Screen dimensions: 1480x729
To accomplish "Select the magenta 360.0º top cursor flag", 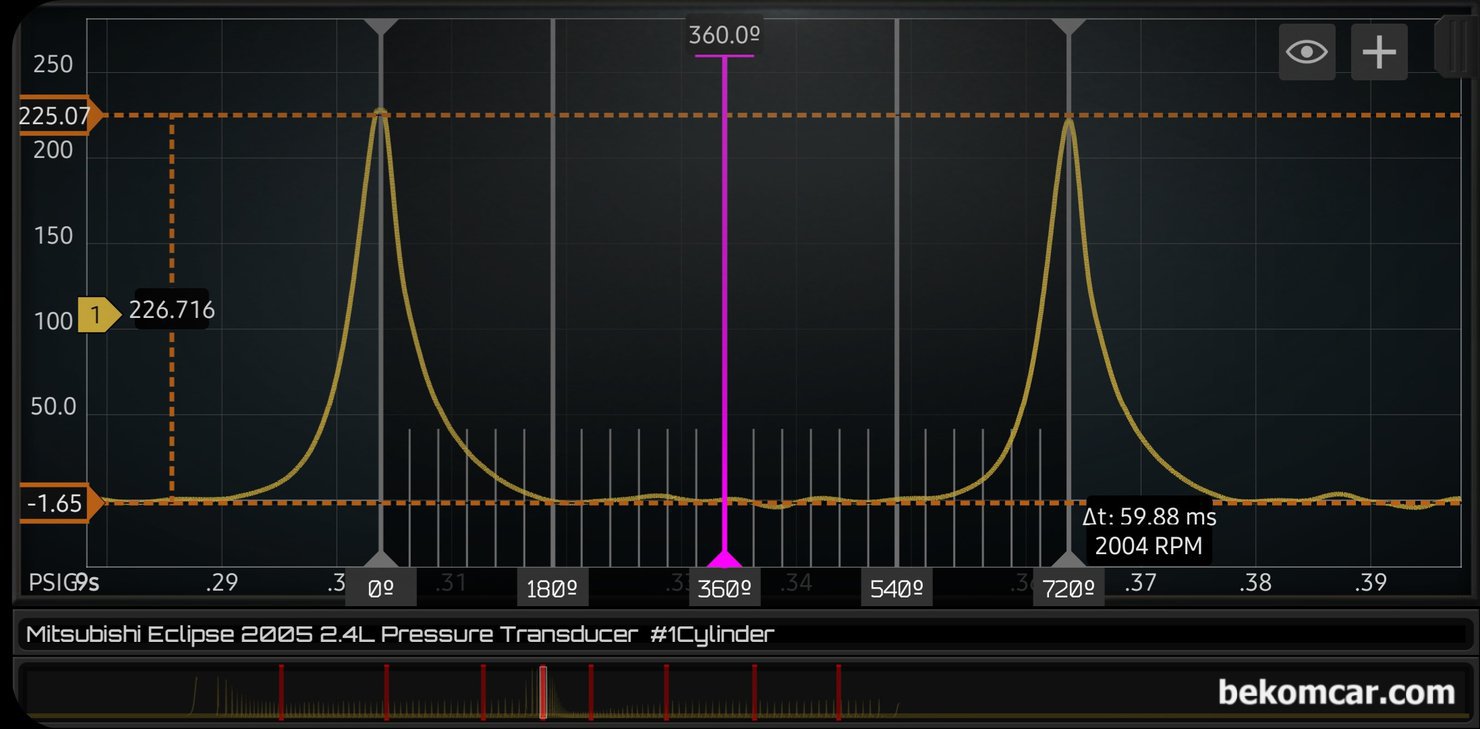I will 725,36.
